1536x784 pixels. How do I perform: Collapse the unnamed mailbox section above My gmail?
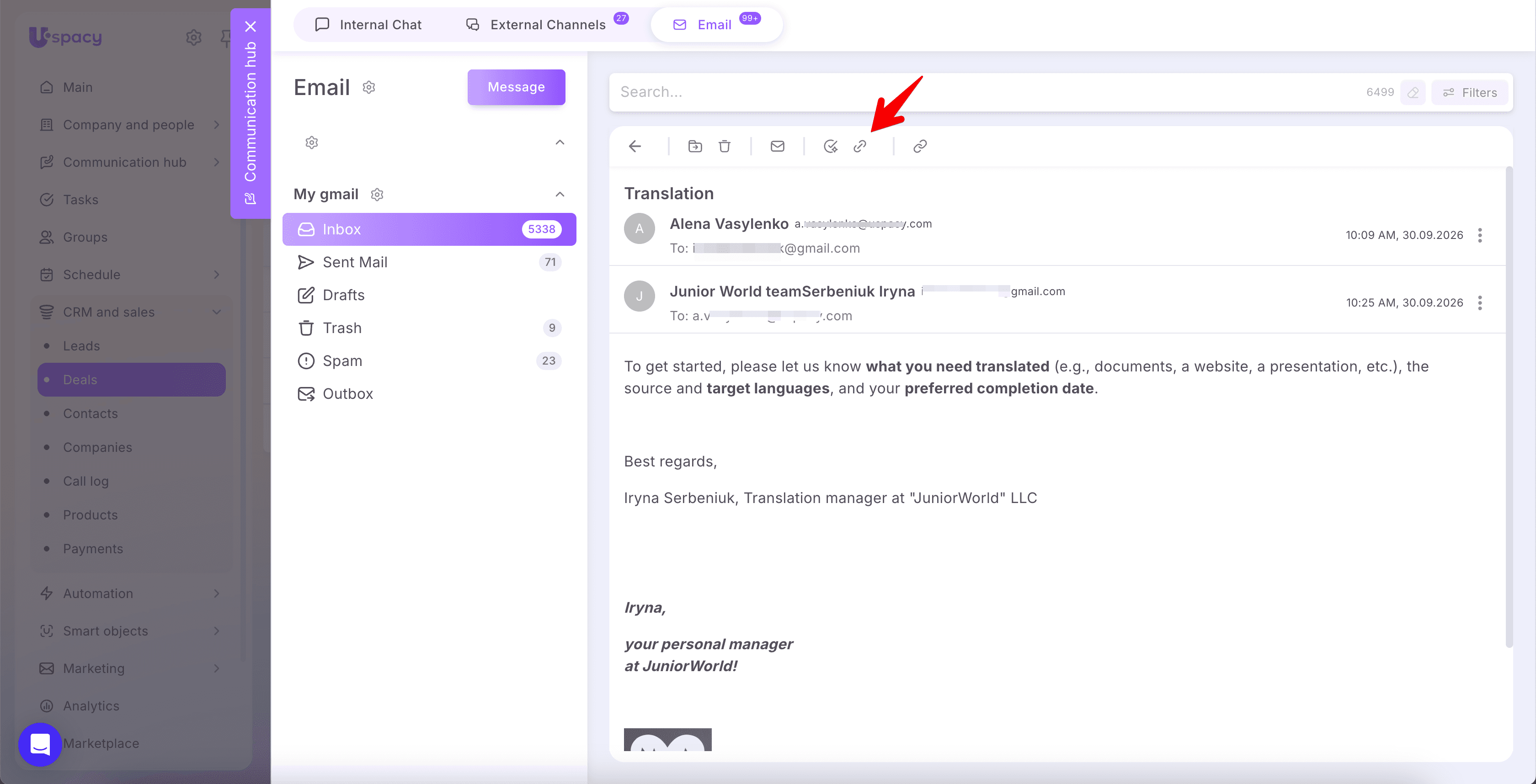click(x=560, y=143)
